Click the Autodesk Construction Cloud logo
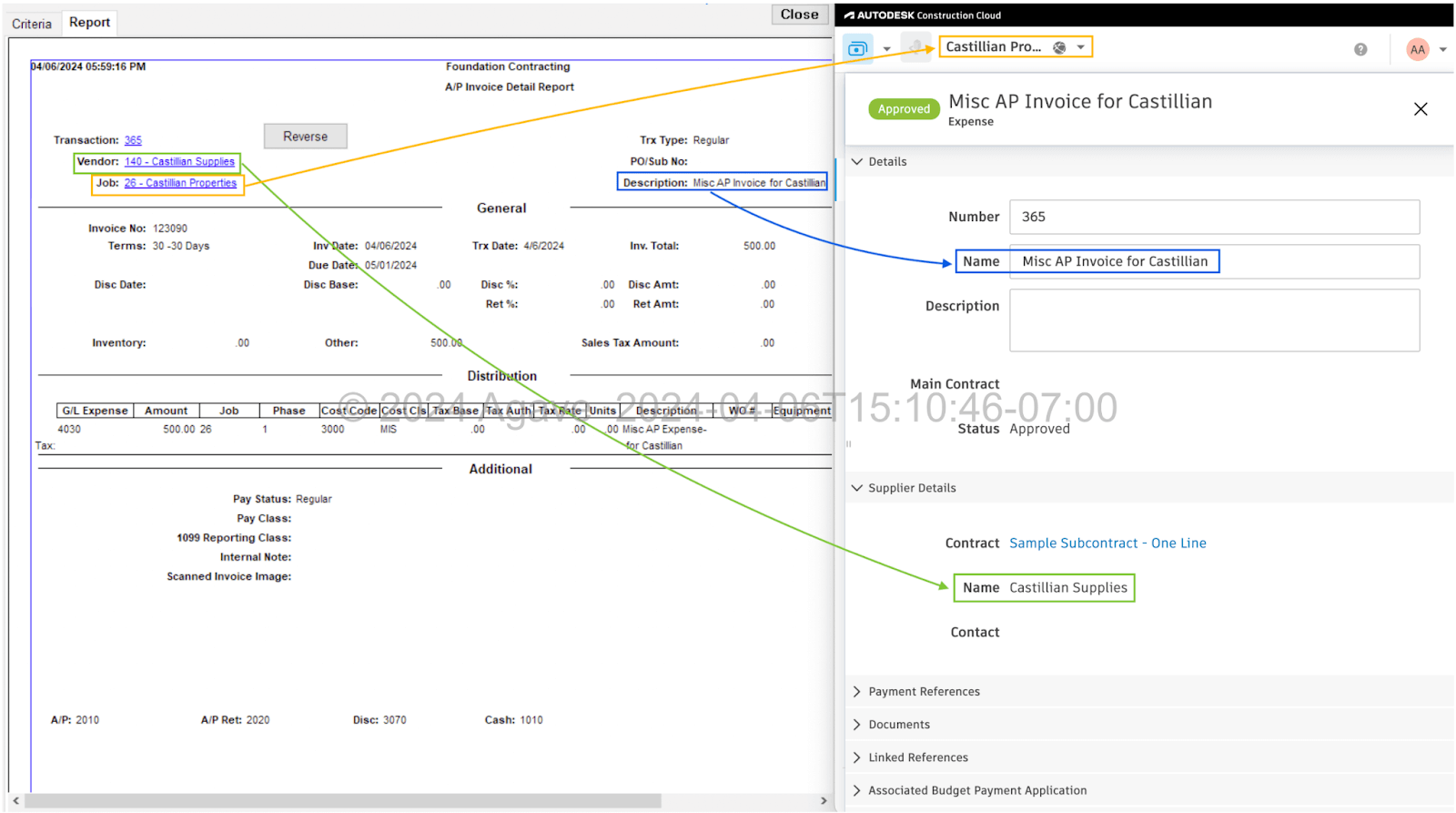Screen dimensions: 1456x813 click(x=923, y=15)
